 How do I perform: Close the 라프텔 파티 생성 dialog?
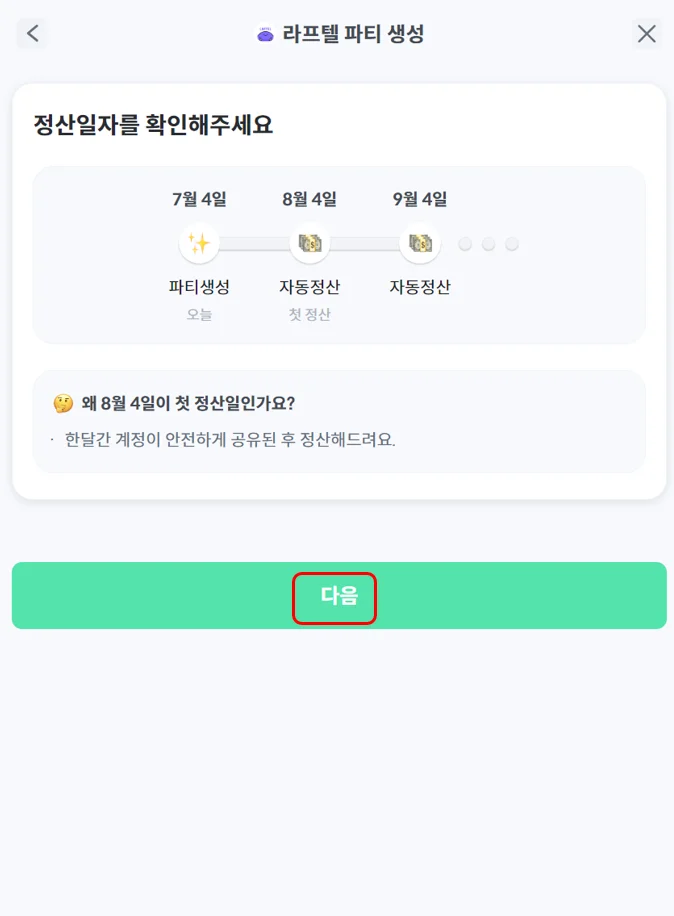pyautogui.click(x=647, y=33)
